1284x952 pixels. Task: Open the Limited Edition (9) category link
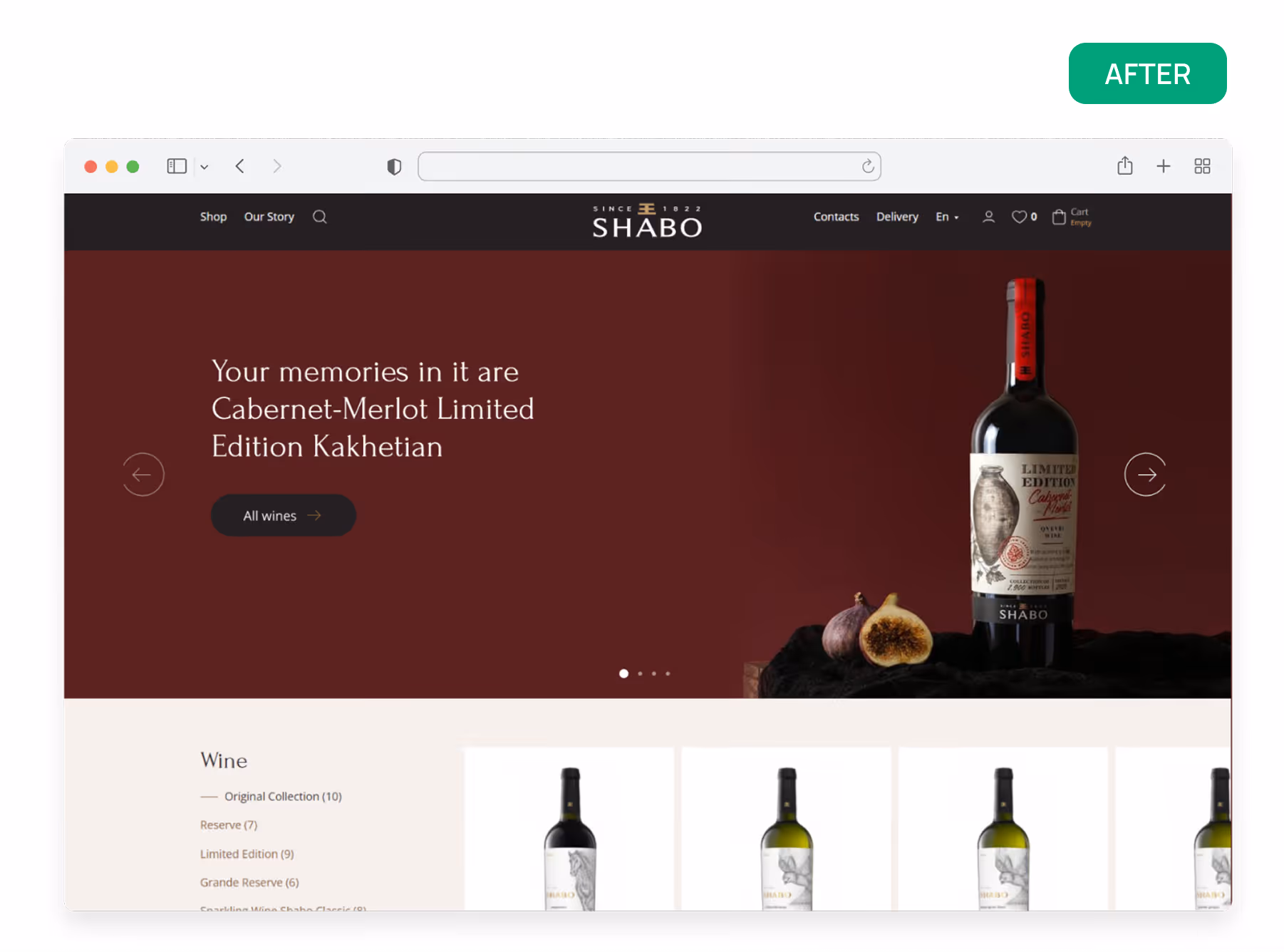(247, 854)
